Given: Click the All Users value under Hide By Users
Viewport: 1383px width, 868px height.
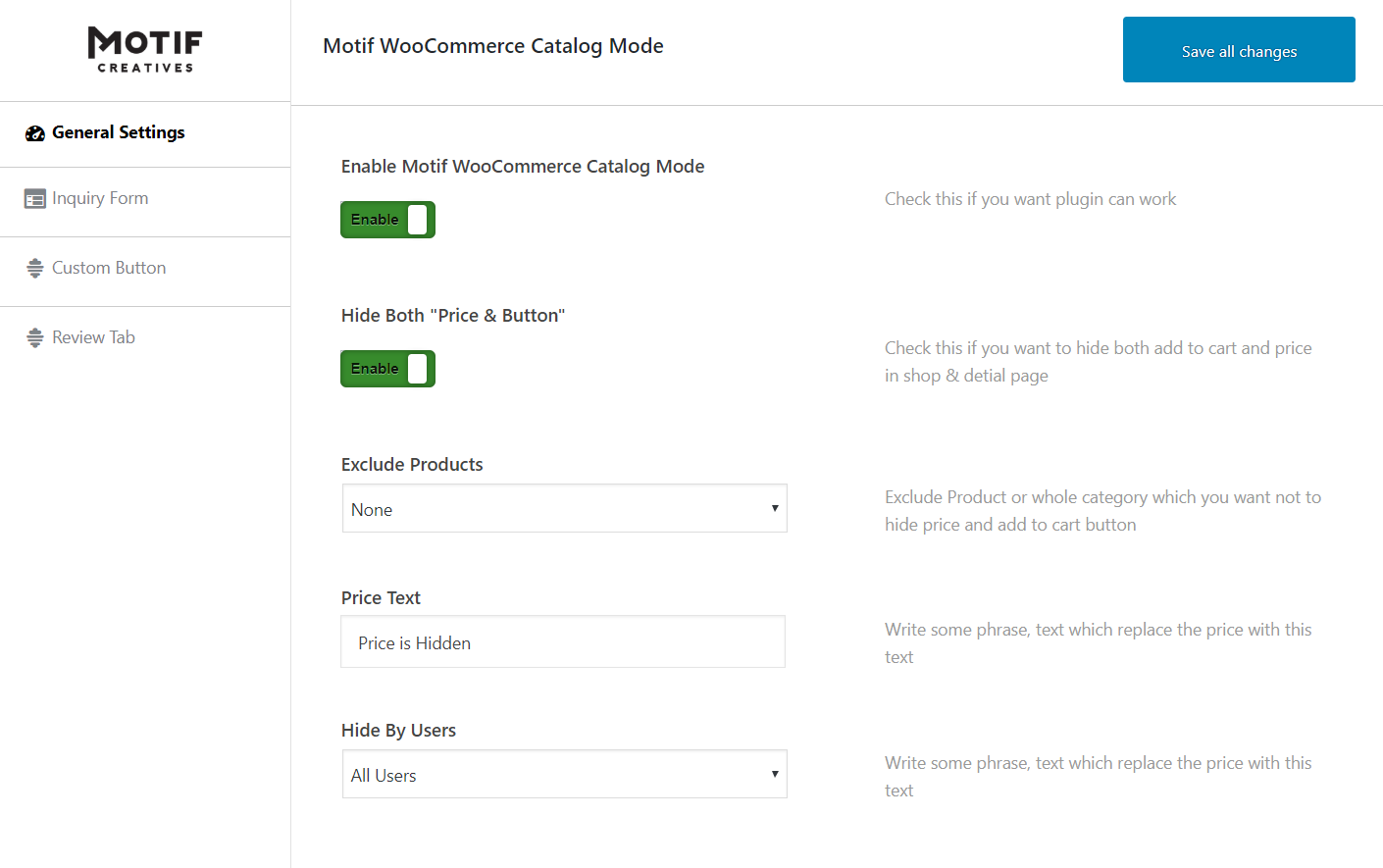Looking at the screenshot, I should (384, 775).
